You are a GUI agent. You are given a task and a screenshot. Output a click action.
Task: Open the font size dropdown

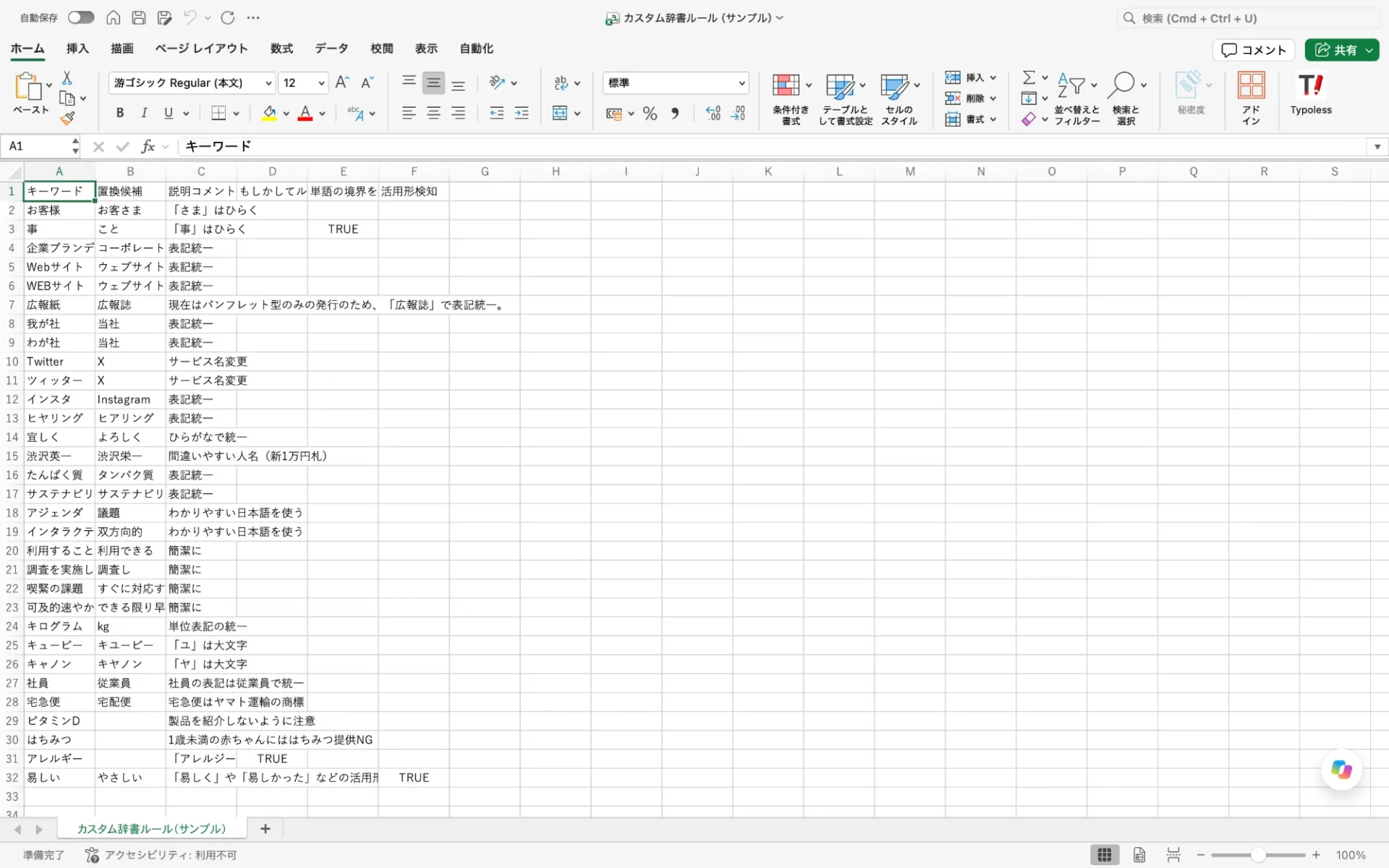click(x=321, y=83)
